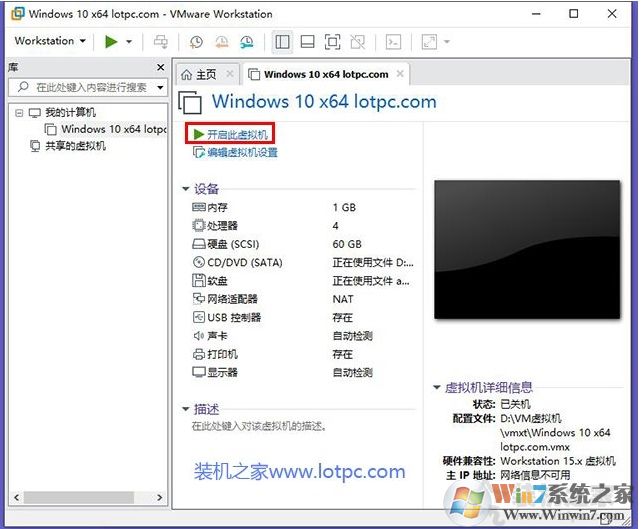Click the green power-on toolbar button
This screenshot has height=529, width=641.
pos(111,41)
